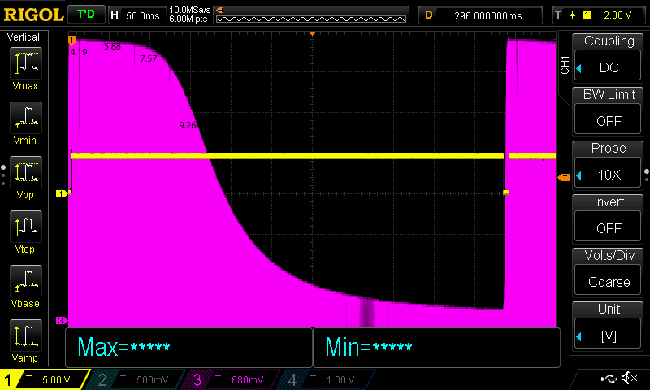650x390 pixels.
Task: Click the waveform memory overview bar
Action: pos(311,19)
